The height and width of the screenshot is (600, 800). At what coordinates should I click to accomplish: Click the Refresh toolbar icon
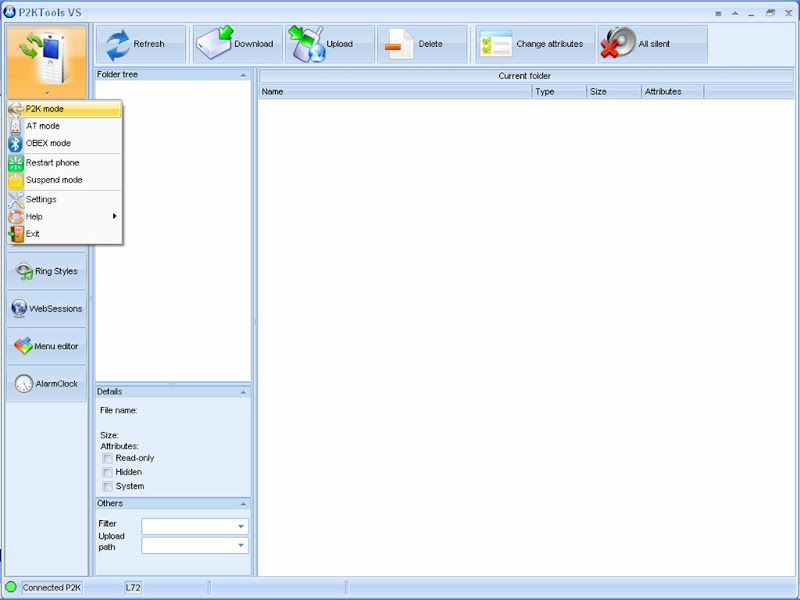(119, 44)
